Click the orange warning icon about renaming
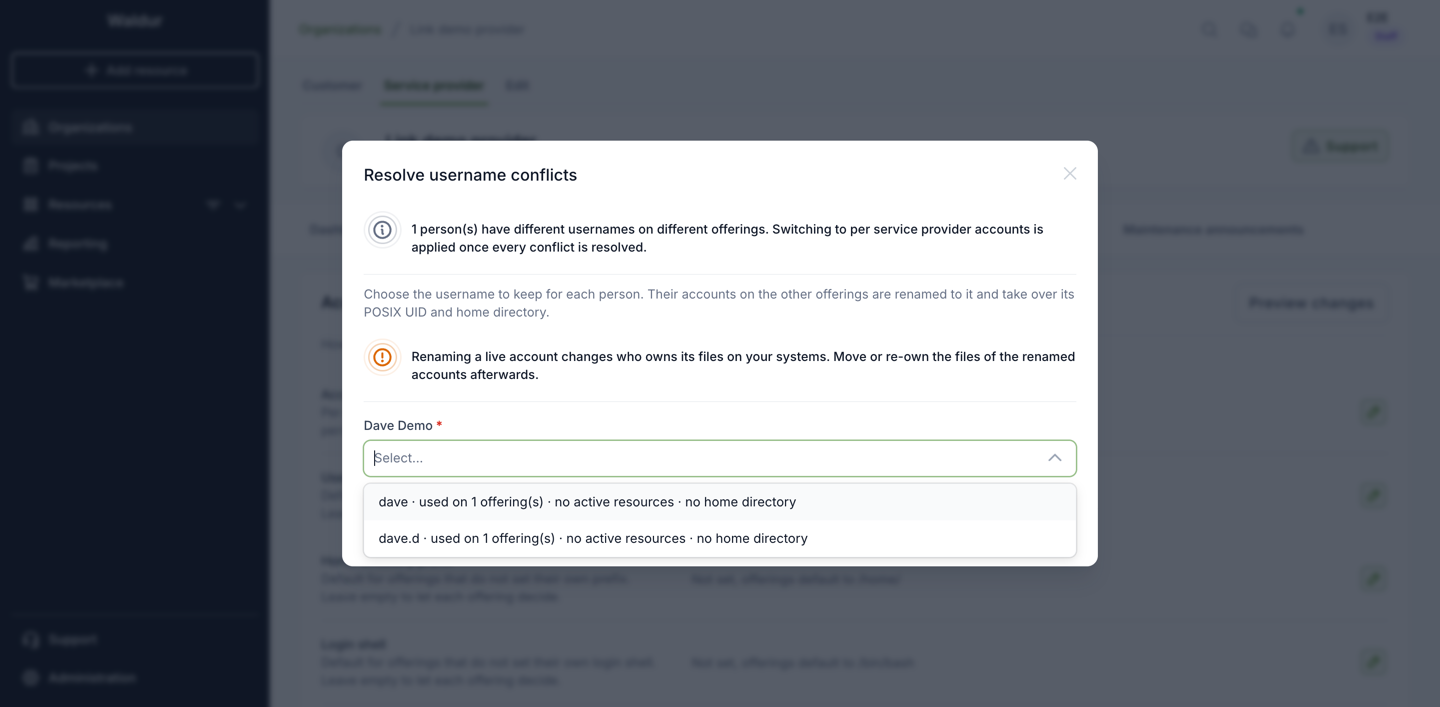The height and width of the screenshot is (707, 1440). pyautogui.click(x=382, y=357)
